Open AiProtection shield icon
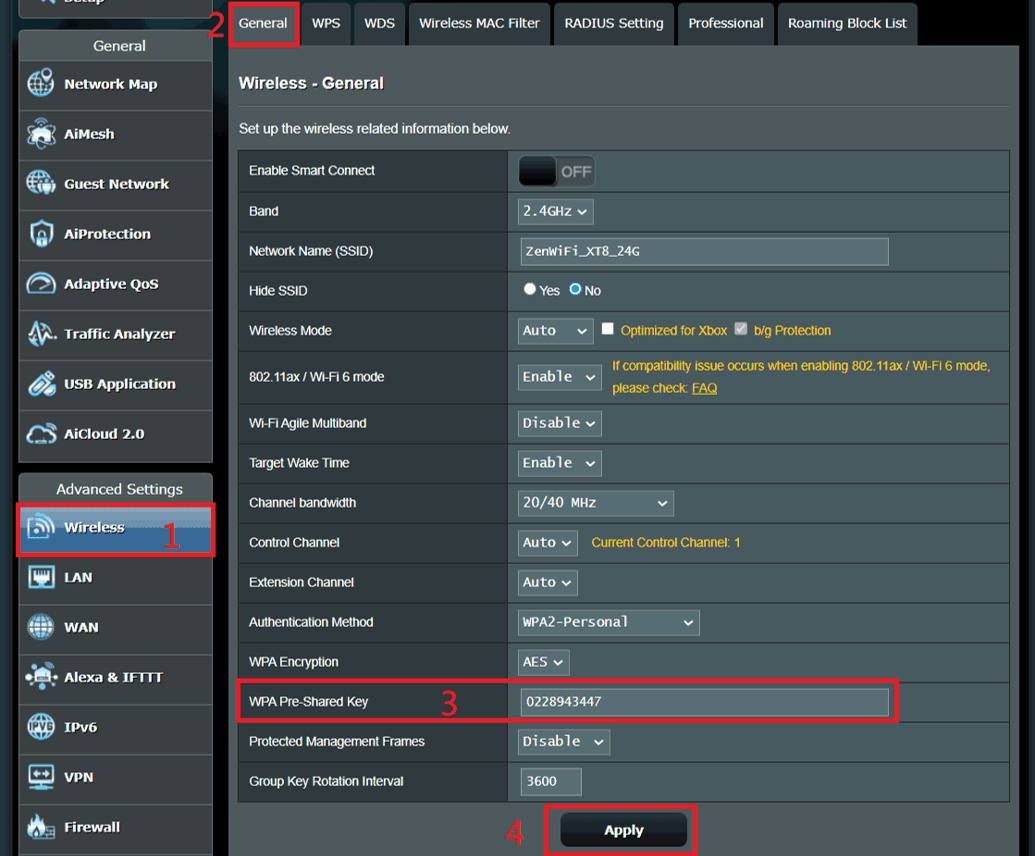1035x856 pixels. pyautogui.click(x=41, y=234)
